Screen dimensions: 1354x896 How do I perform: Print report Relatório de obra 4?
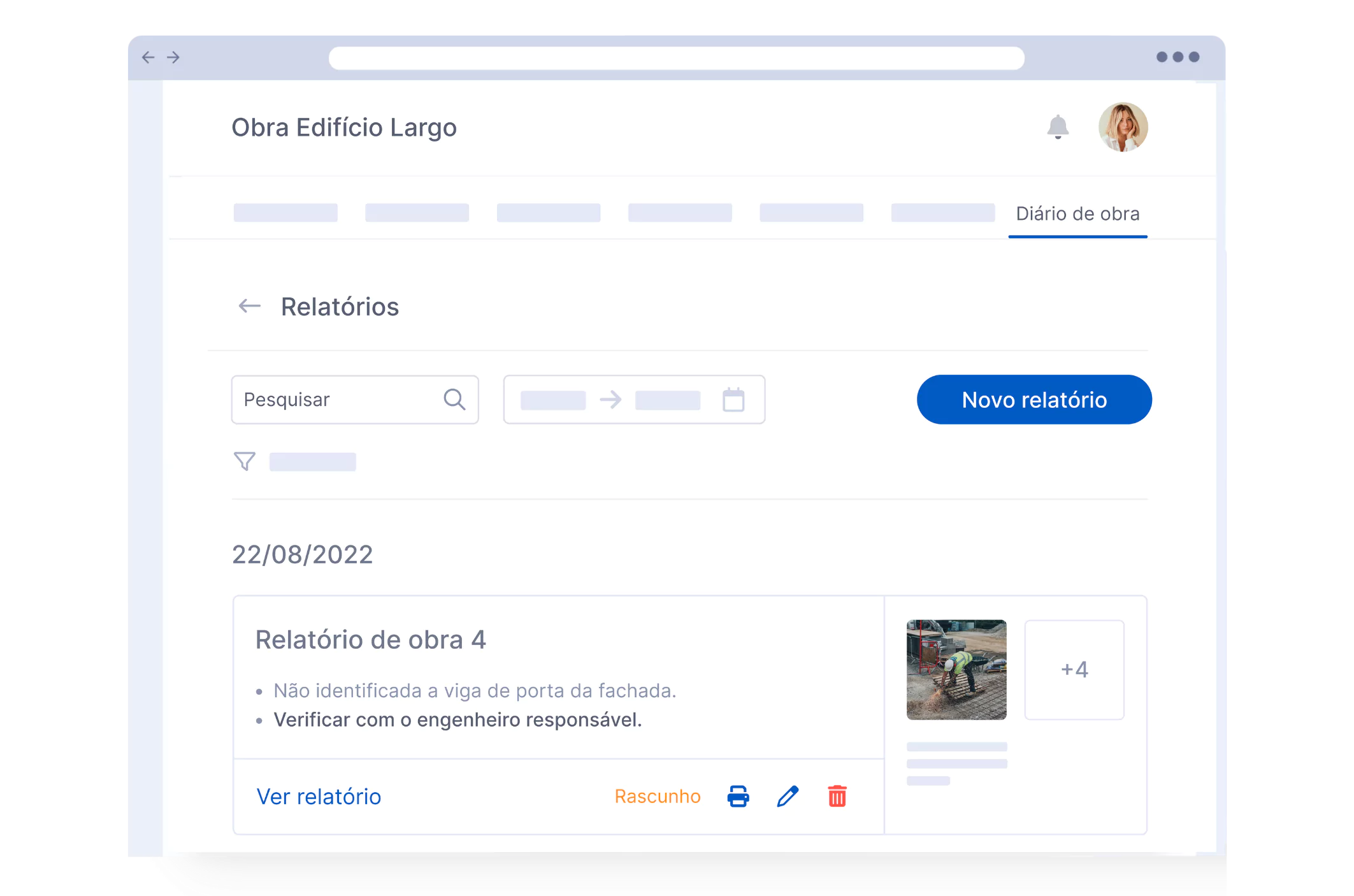click(x=738, y=796)
